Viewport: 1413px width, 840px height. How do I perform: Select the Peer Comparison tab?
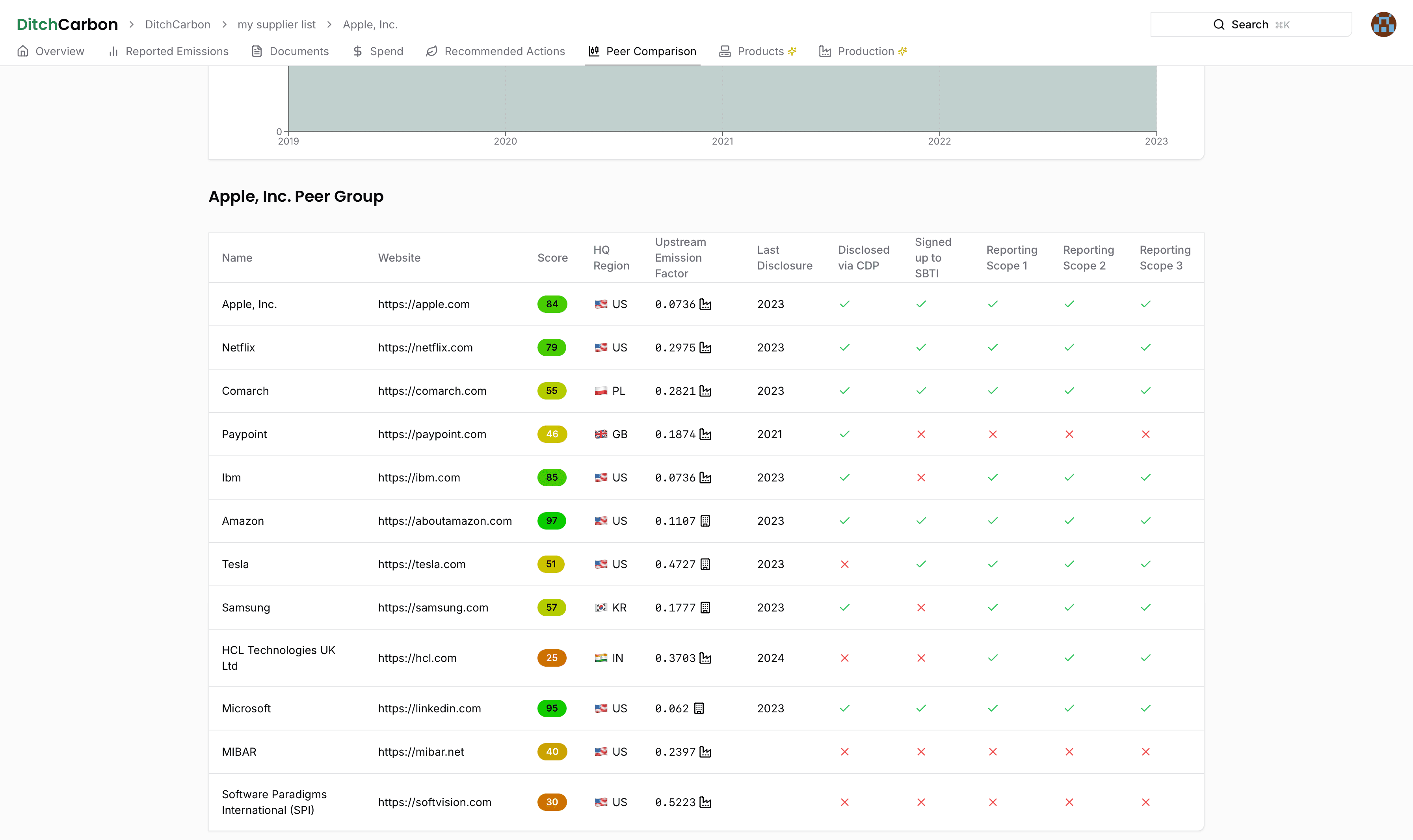click(x=642, y=52)
